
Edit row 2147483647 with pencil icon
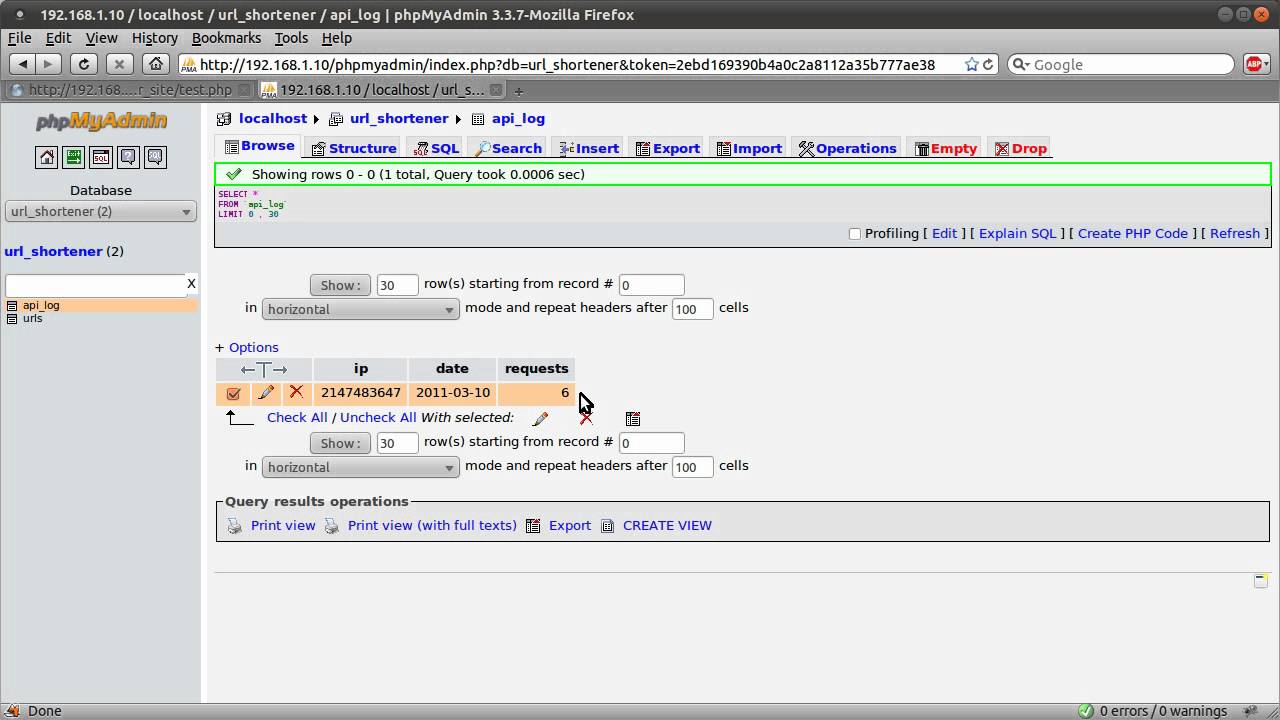click(x=265, y=393)
